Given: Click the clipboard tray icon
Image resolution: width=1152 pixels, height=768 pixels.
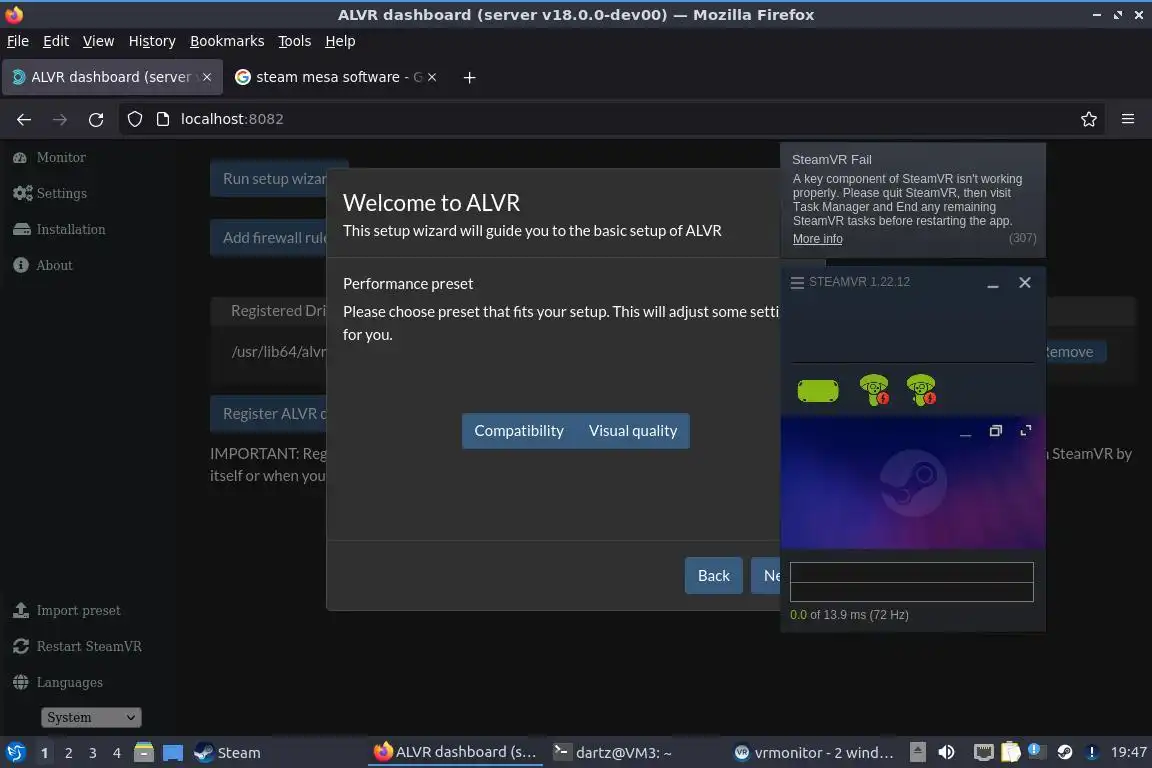Looking at the screenshot, I should coord(1011,752).
